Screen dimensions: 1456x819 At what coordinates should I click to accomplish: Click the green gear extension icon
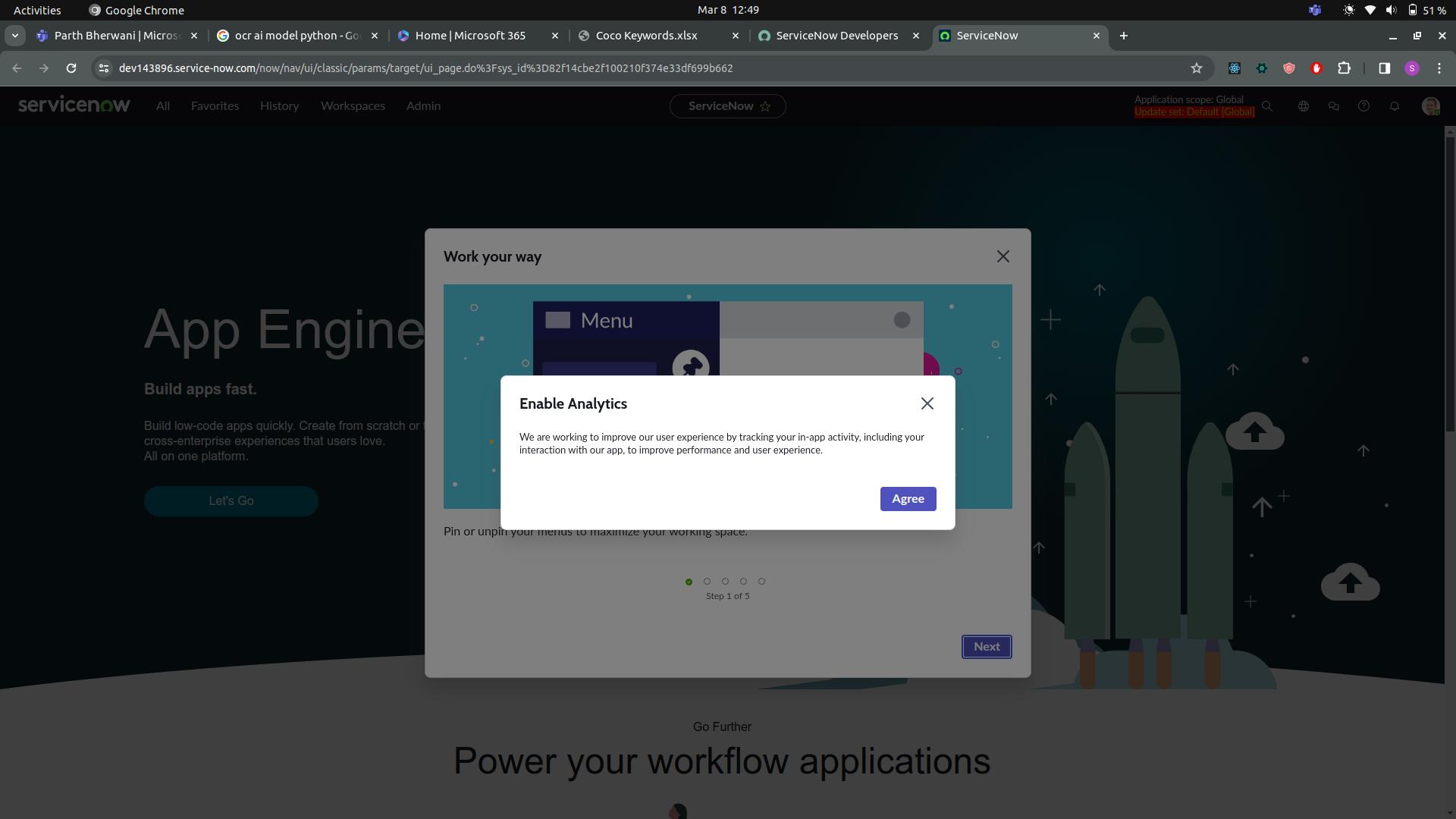click(1262, 68)
